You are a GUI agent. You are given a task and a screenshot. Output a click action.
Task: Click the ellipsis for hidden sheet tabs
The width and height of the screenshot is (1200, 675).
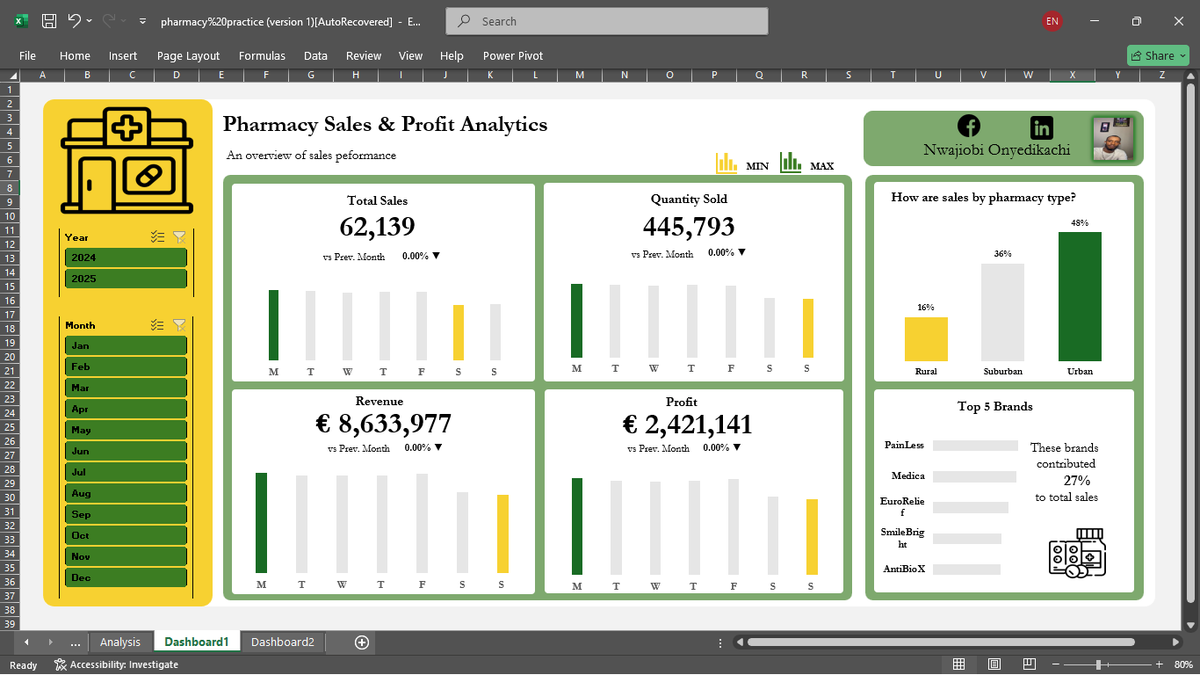[x=76, y=642]
